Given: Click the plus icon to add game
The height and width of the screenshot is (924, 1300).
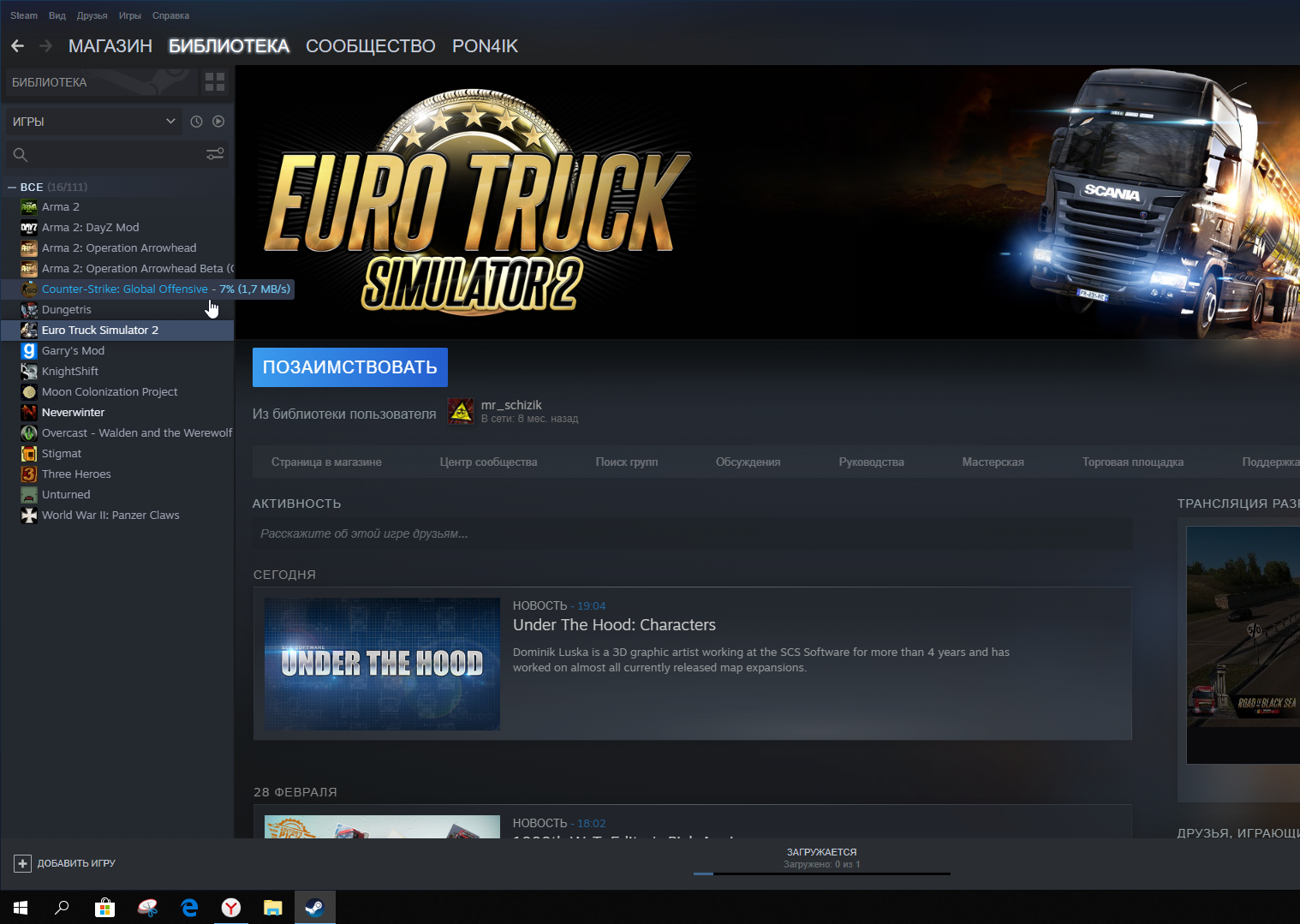Looking at the screenshot, I should (x=23, y=863).
